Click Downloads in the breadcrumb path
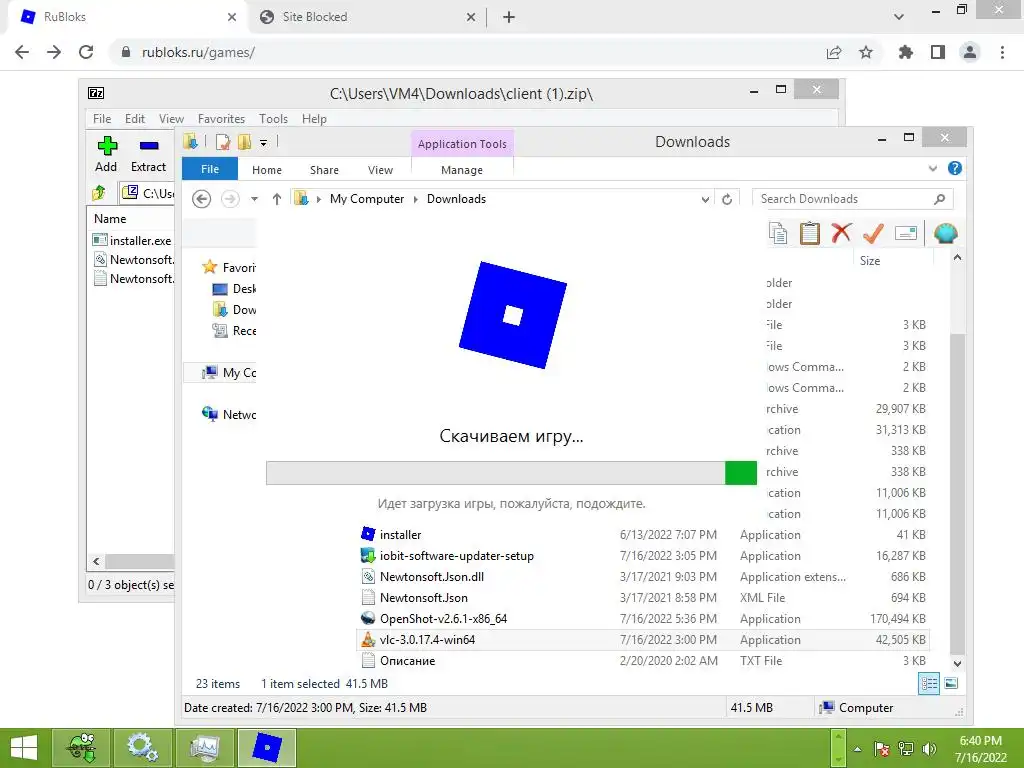The width and height of the screenshot is (1024, 768). [456, 199]
